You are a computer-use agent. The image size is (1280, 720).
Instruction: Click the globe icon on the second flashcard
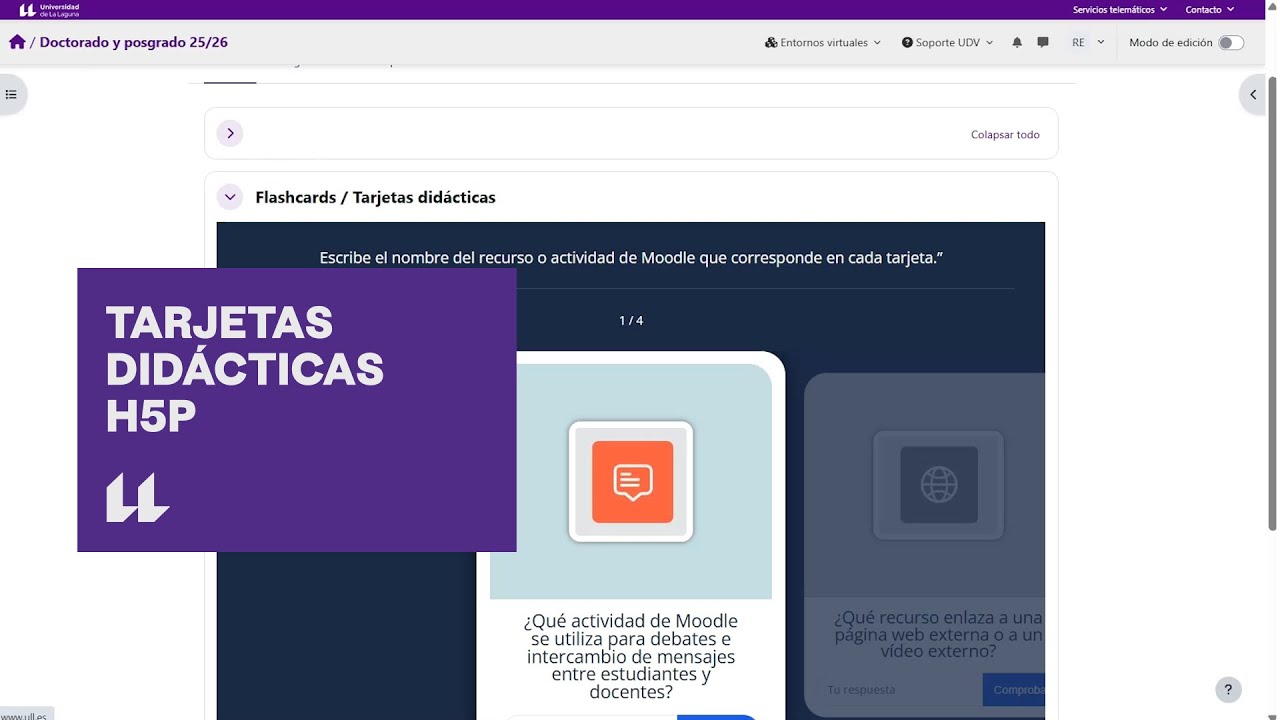click(x=939, y=485)
